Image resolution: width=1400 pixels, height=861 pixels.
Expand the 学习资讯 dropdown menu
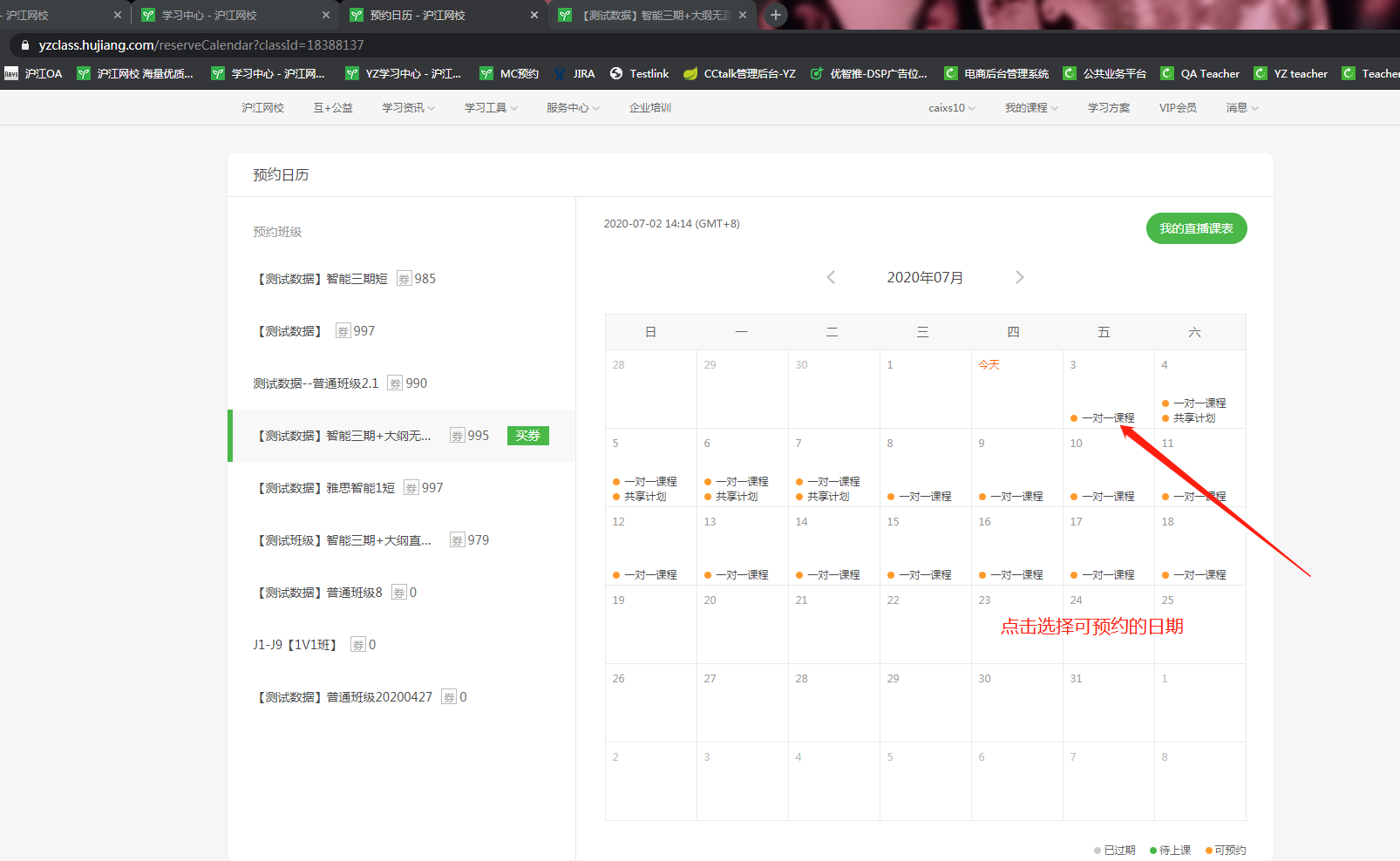coord(408,108)
